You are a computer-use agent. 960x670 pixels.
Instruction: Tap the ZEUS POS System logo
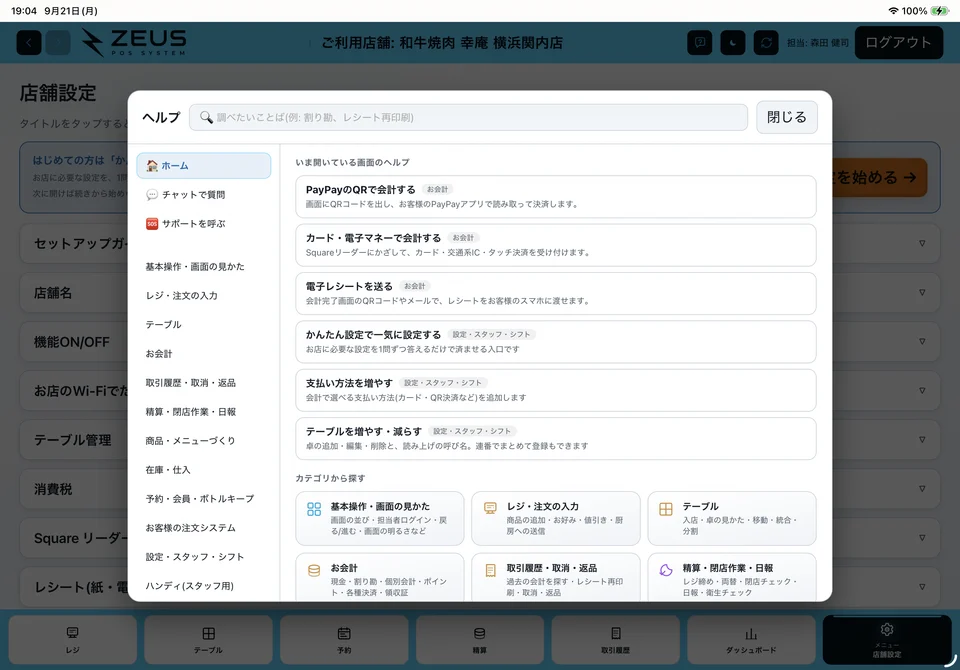(x=134, y=42)
